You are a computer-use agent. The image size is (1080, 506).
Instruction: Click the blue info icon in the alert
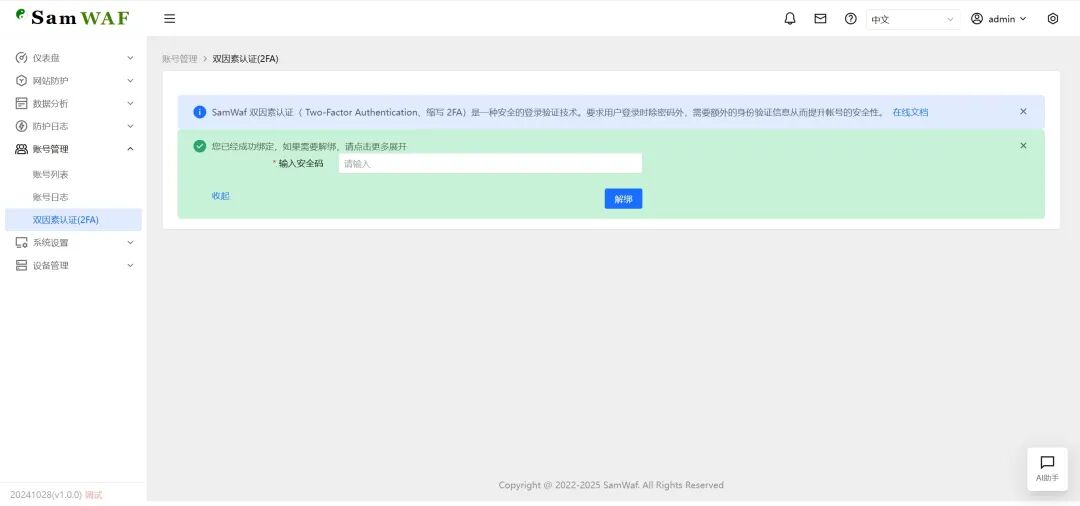(x=200, y=112)
